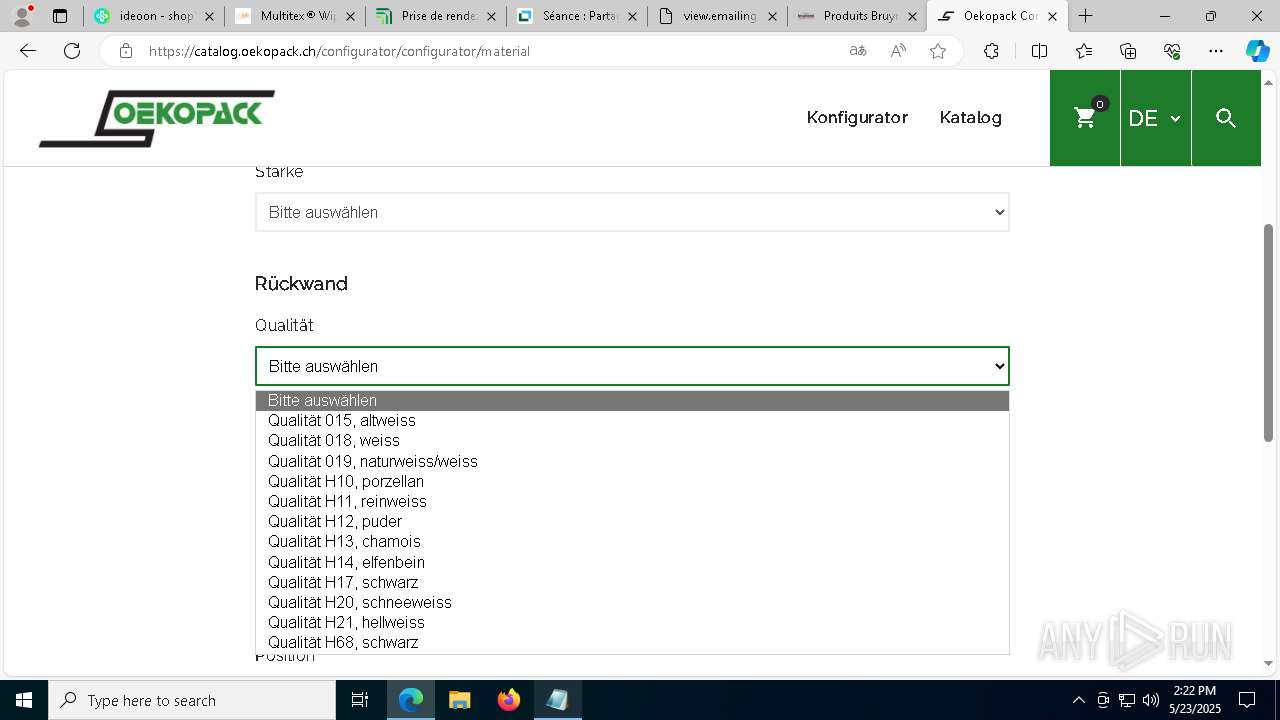1280x720 pixels.
Task: Click the page vertical scrollbar thumb
Action: pyautogui.click(x=1268, y=332)
